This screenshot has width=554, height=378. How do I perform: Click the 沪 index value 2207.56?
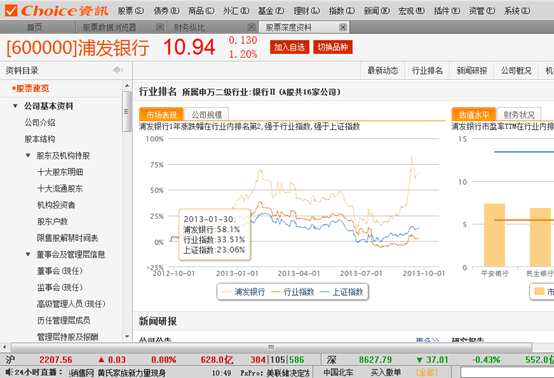pos(56,360)
